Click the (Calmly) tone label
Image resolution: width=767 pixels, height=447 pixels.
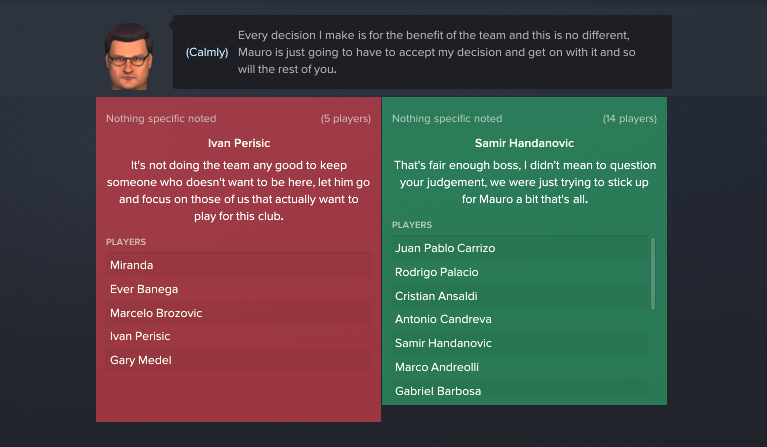(x=207, y=52)
